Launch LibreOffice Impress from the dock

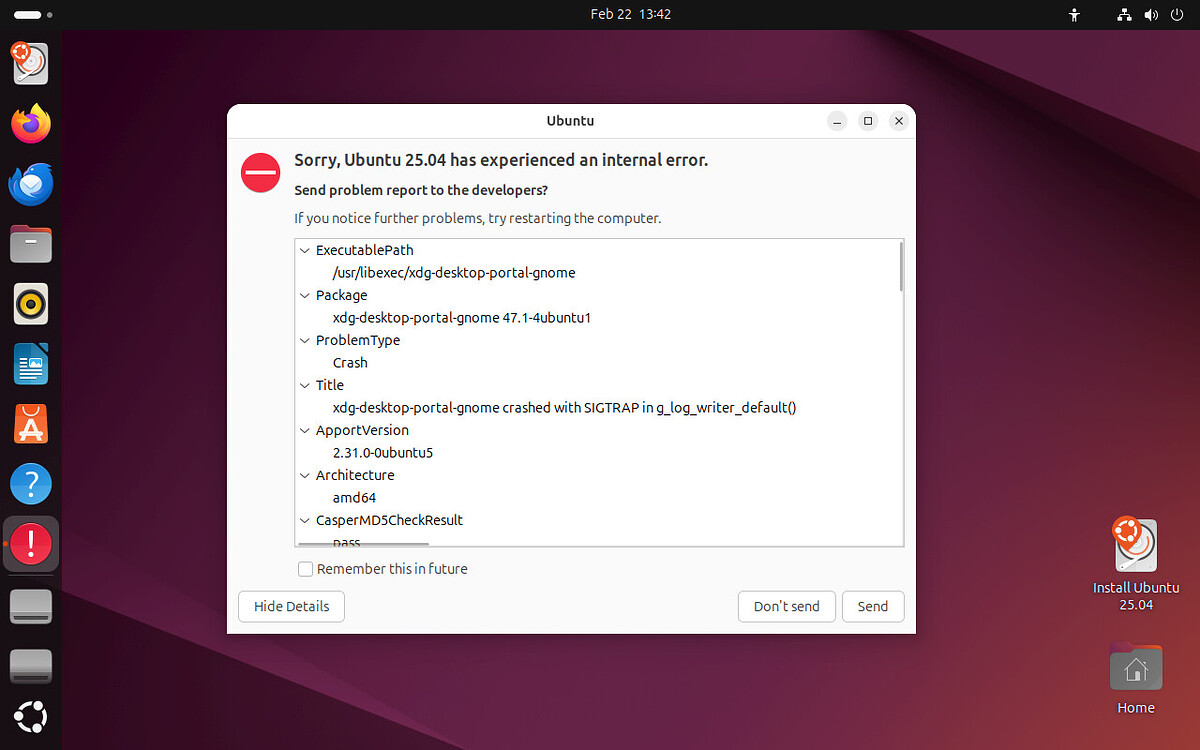[30, 364]
